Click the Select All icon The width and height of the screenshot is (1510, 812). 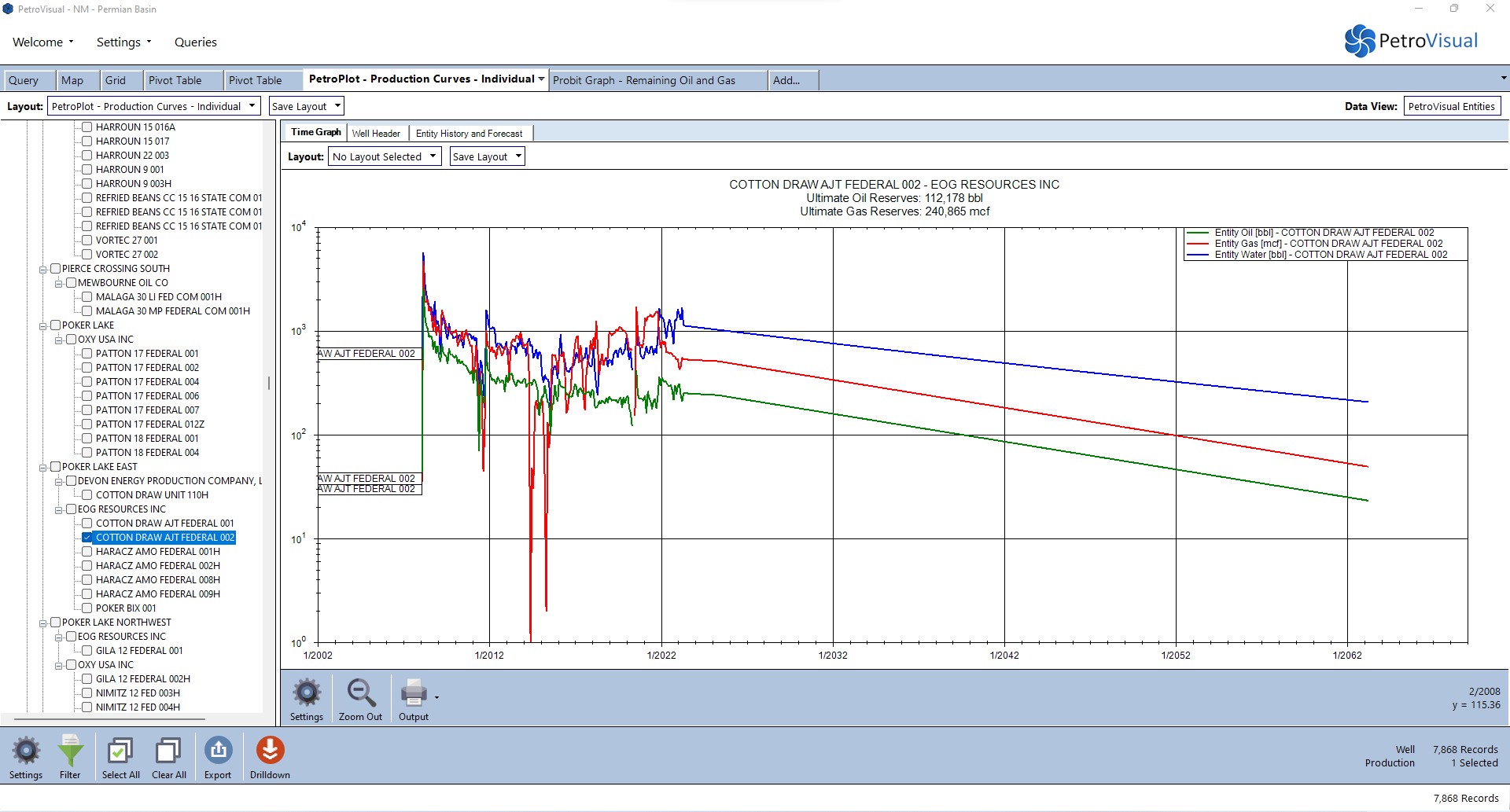tap(120, 752)
